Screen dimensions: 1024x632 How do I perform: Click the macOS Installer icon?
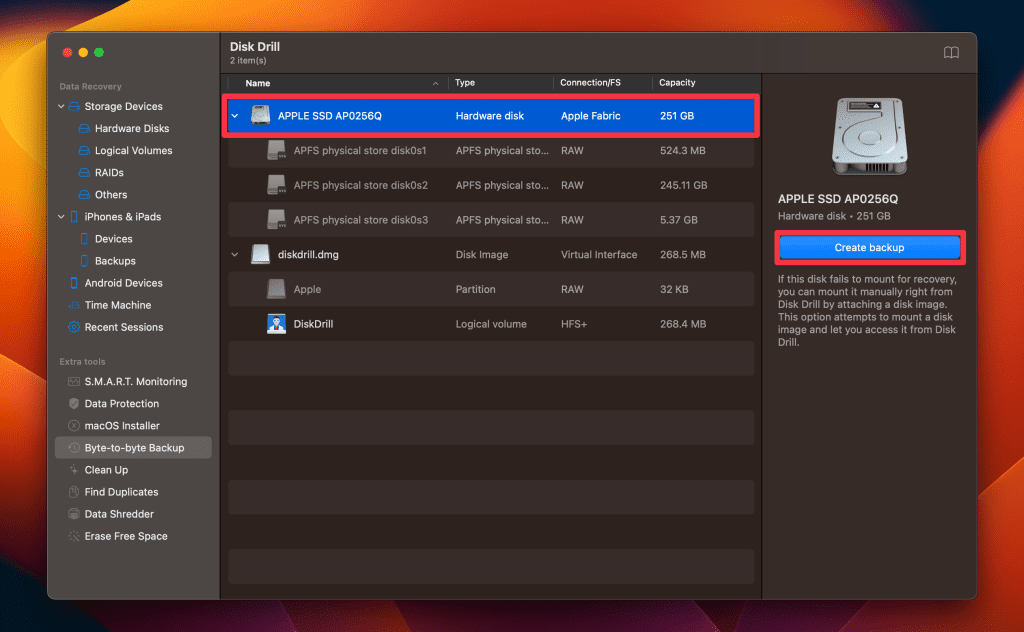click(74, 426)
